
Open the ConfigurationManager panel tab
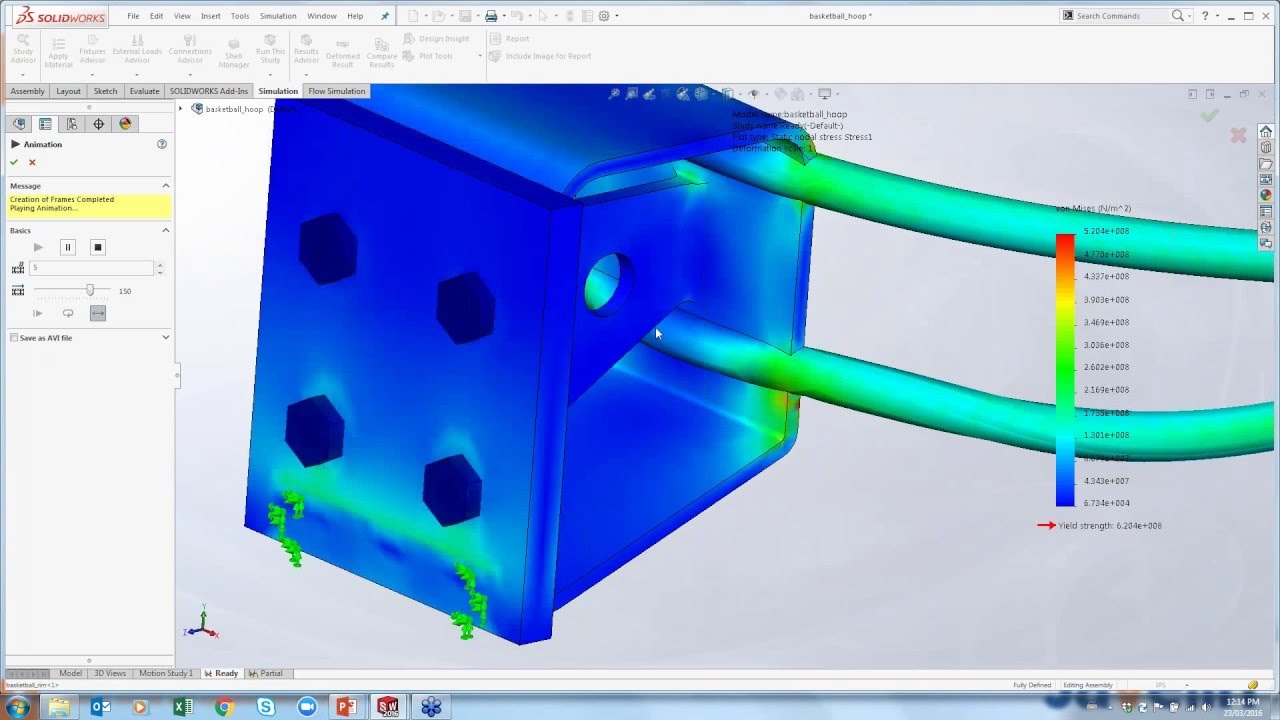click(x=72, y=124)
